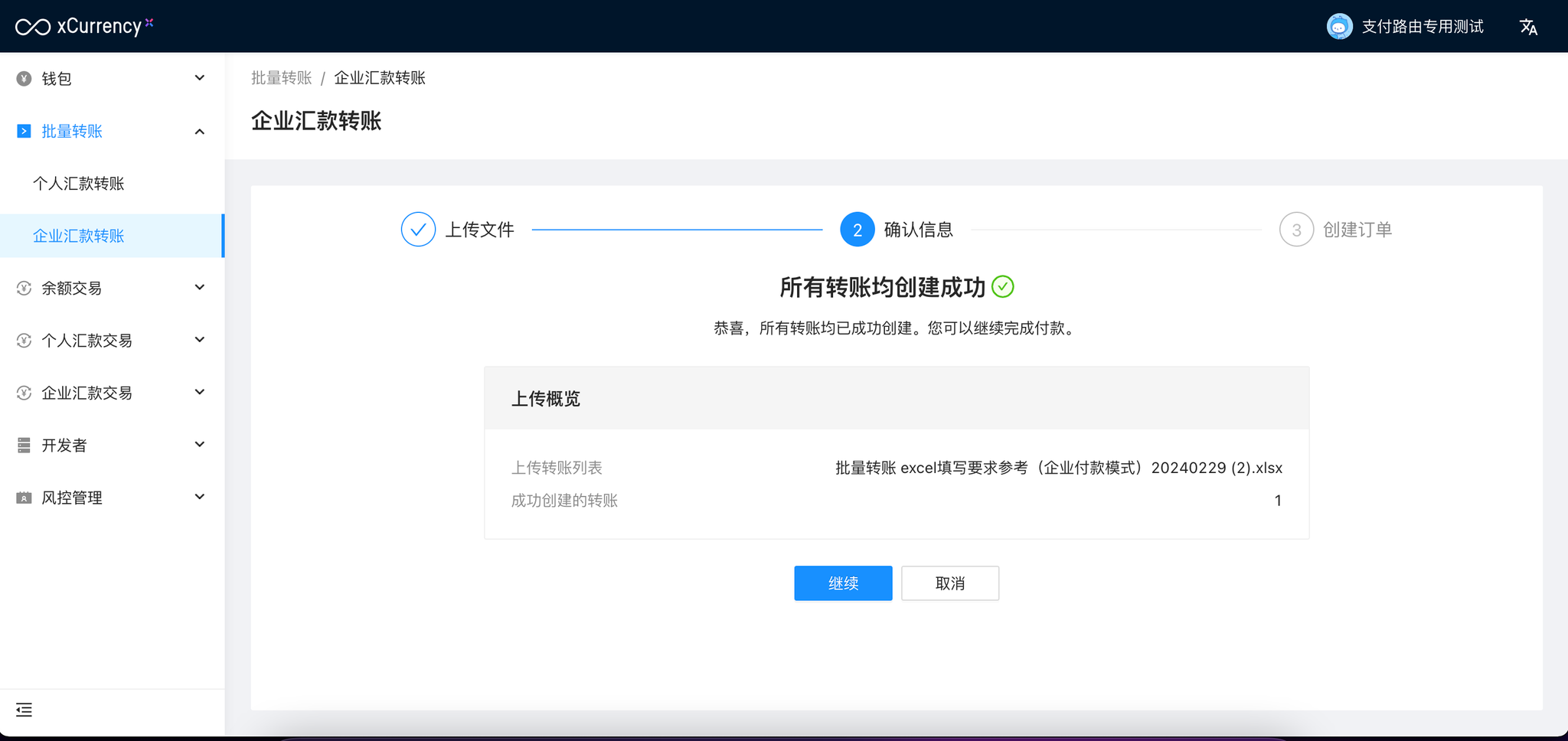1568x741 pixels.
Task: Click the 支付路由专用测试 account name
Action: pyautogui.click(x=1423, y=27)
